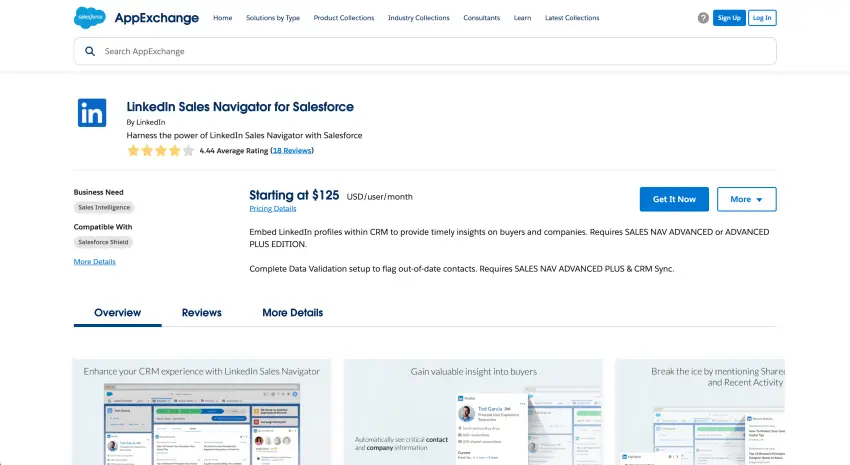Go to Consultants page

pyautogui.click(x=481, y=18)
